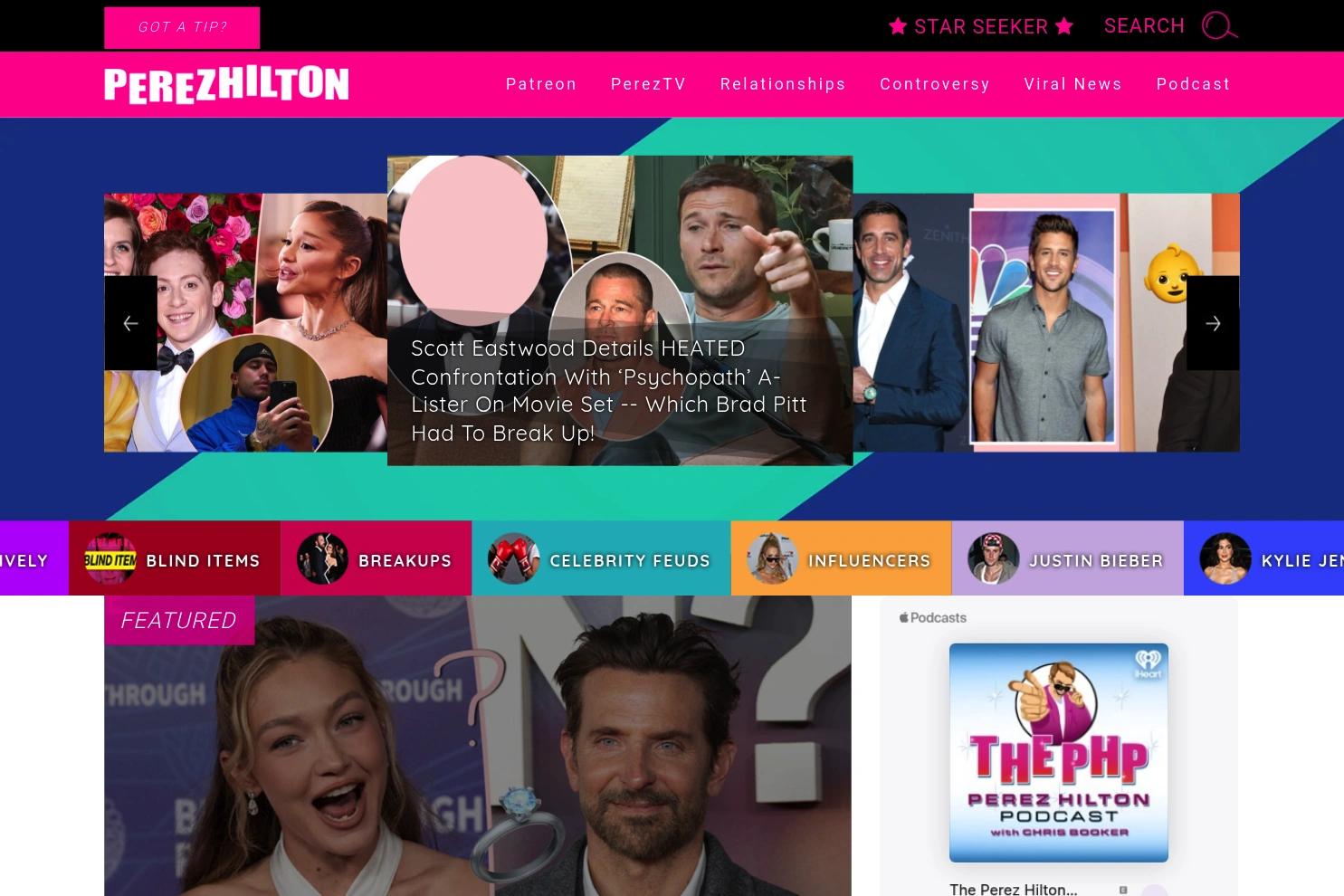Open the Patreon menu item

(541, 84)
